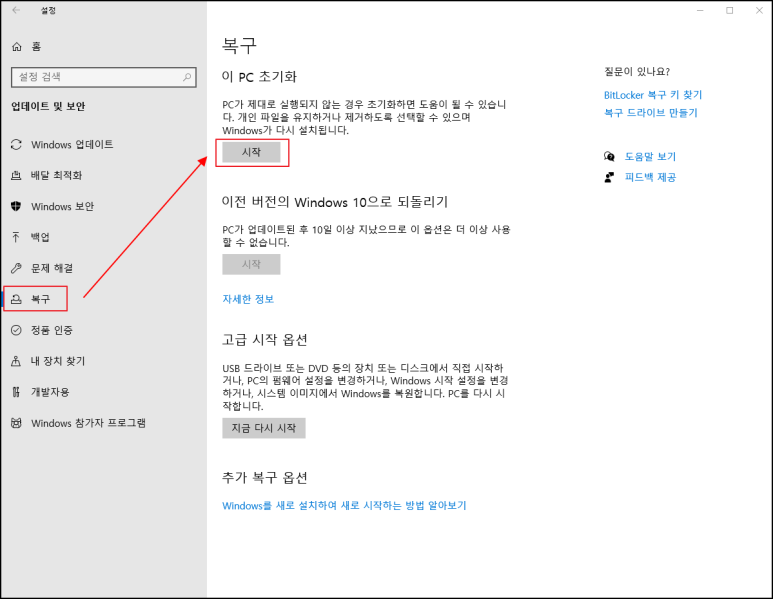
Task: Click the 설정 검색 search field
Action: pos(104,77)
